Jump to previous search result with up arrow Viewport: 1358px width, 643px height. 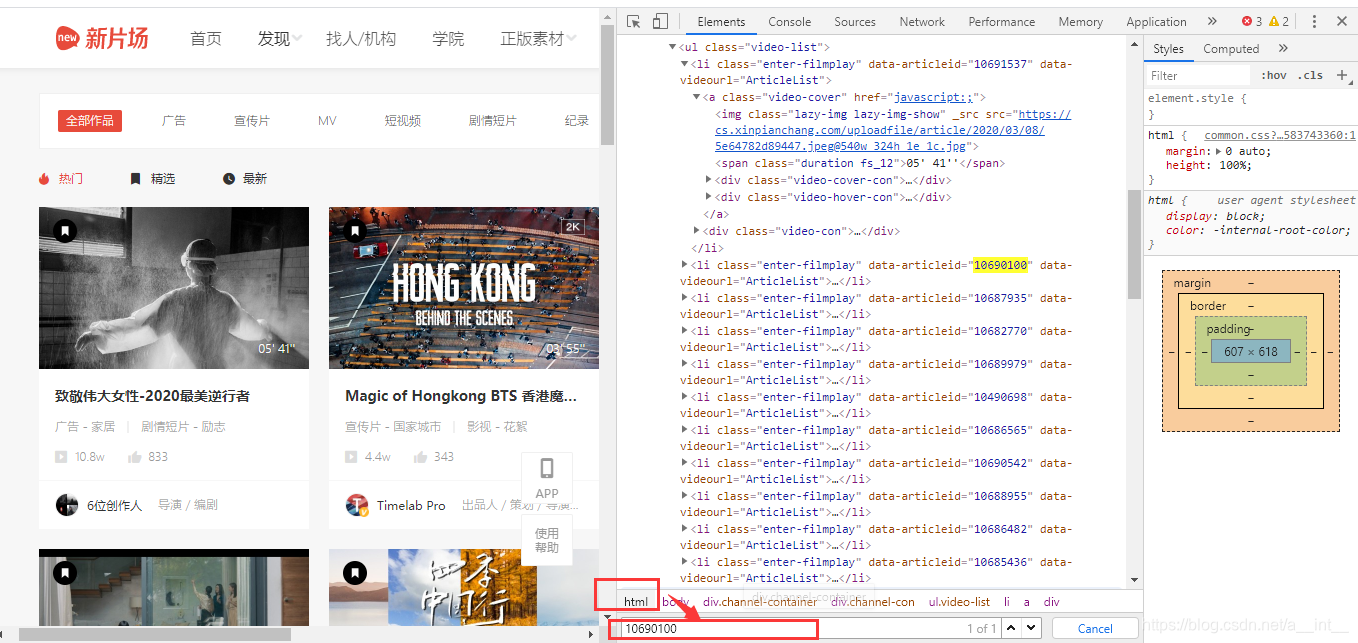(x=1011, y=628)
